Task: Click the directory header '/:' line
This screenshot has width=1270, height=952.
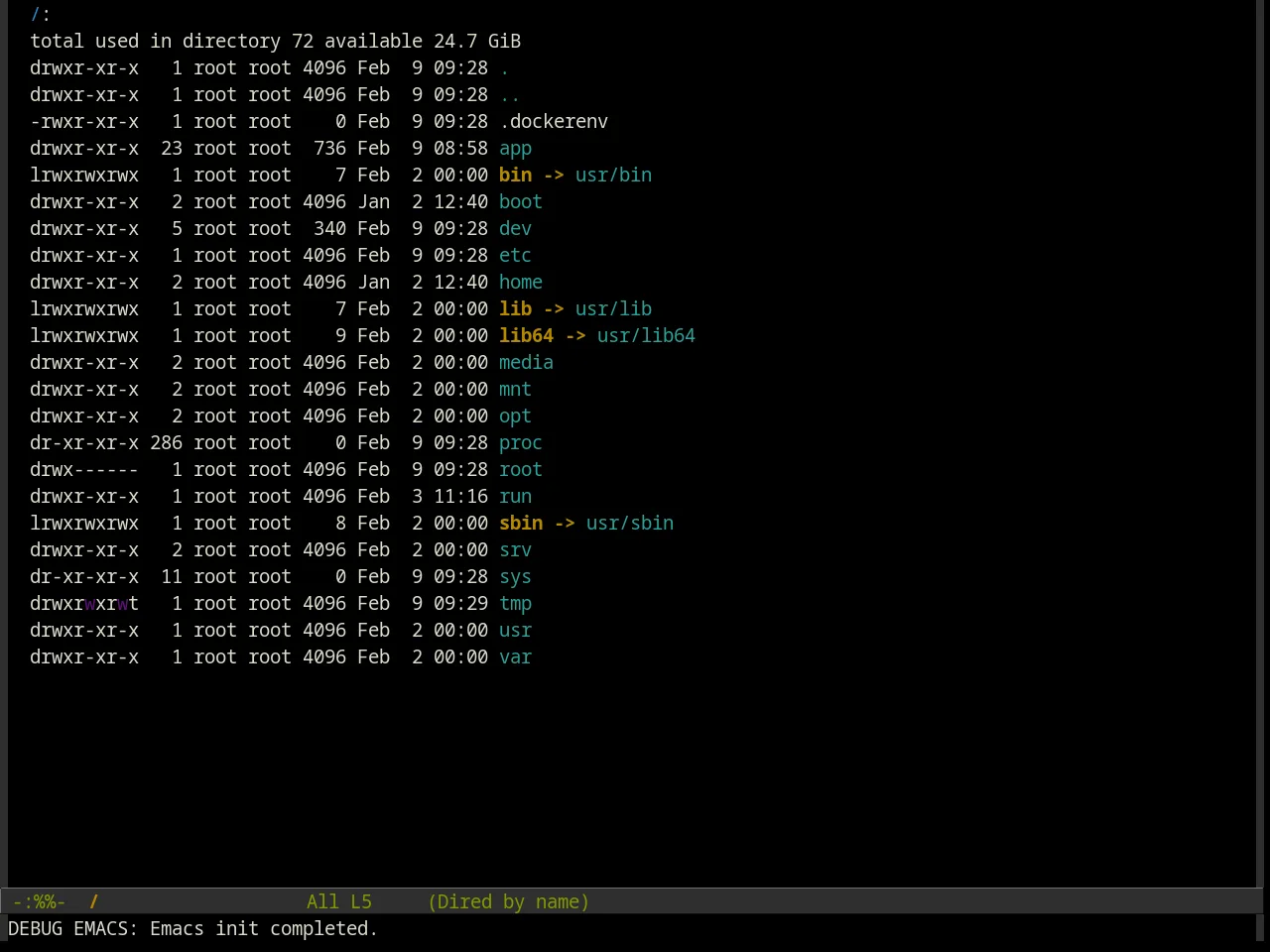Action: coord(41,14)
